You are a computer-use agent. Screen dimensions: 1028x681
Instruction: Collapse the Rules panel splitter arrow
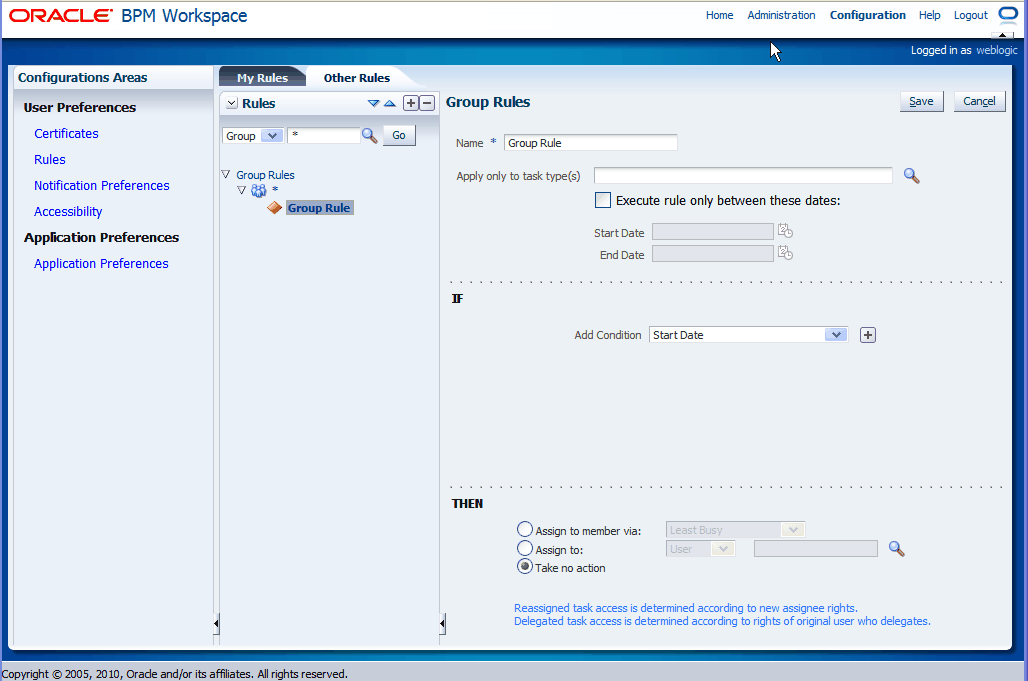pos(442,623)
